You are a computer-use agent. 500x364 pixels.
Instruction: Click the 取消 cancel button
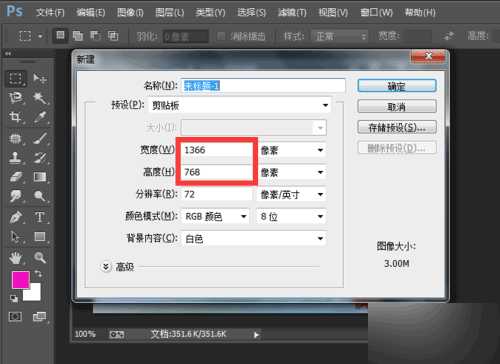[x=397, y=106]
